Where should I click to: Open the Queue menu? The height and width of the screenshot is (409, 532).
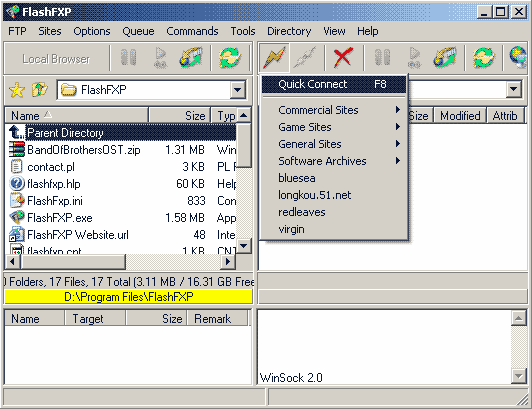coord(138,31)
